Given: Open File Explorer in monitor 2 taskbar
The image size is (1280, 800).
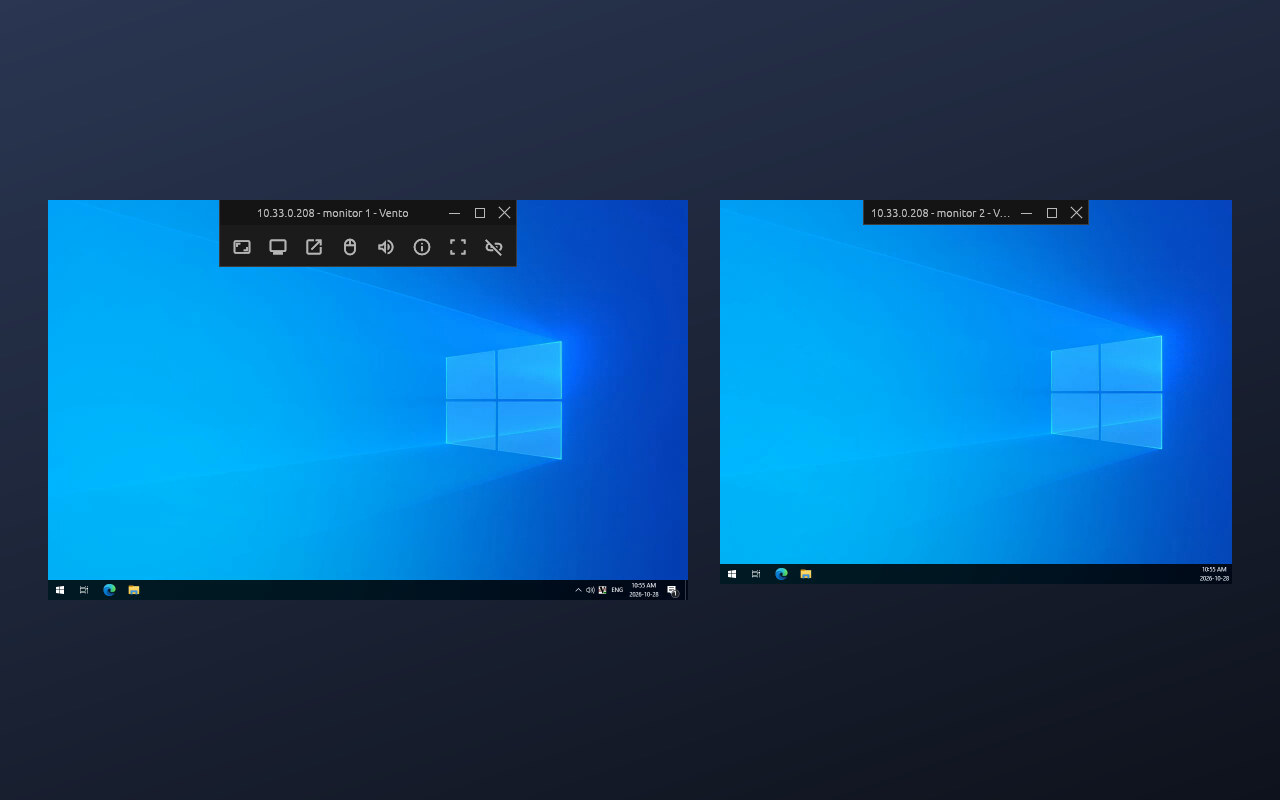Looking at the screenshot, I should tap(805, 574).
